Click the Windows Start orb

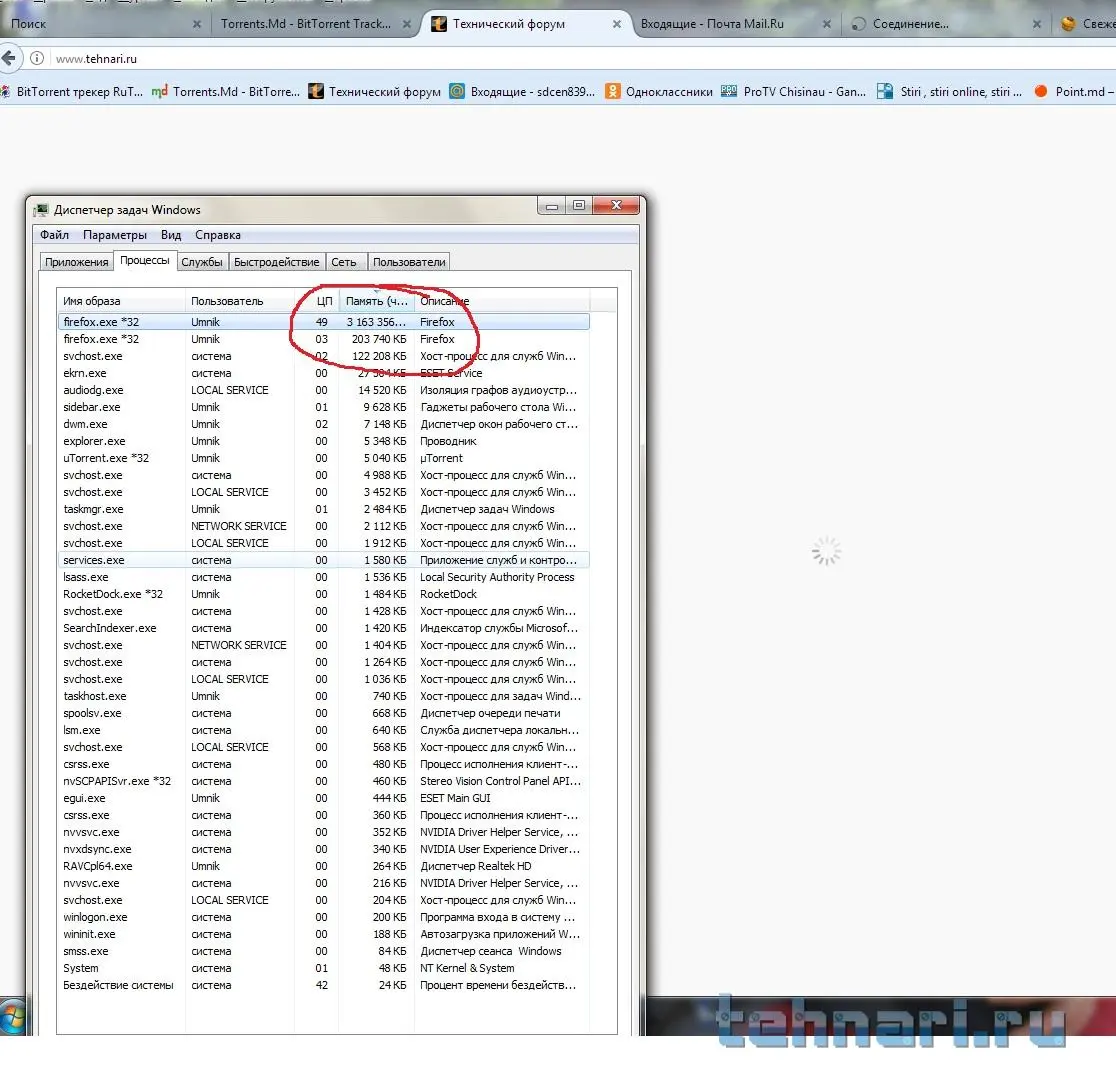(x=12, y=1017)
